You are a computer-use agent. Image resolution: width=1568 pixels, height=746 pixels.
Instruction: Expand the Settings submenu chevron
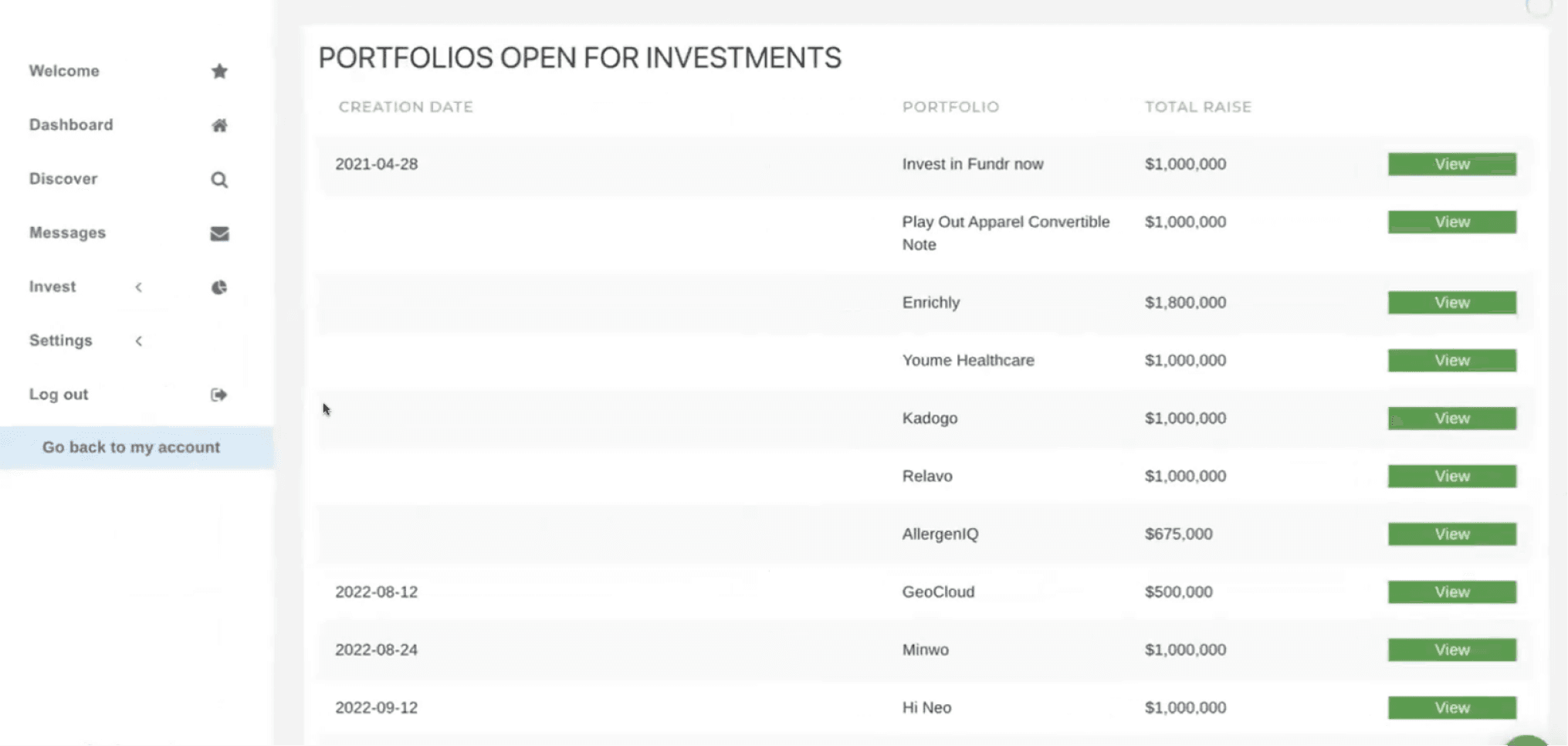coord(139,341)
